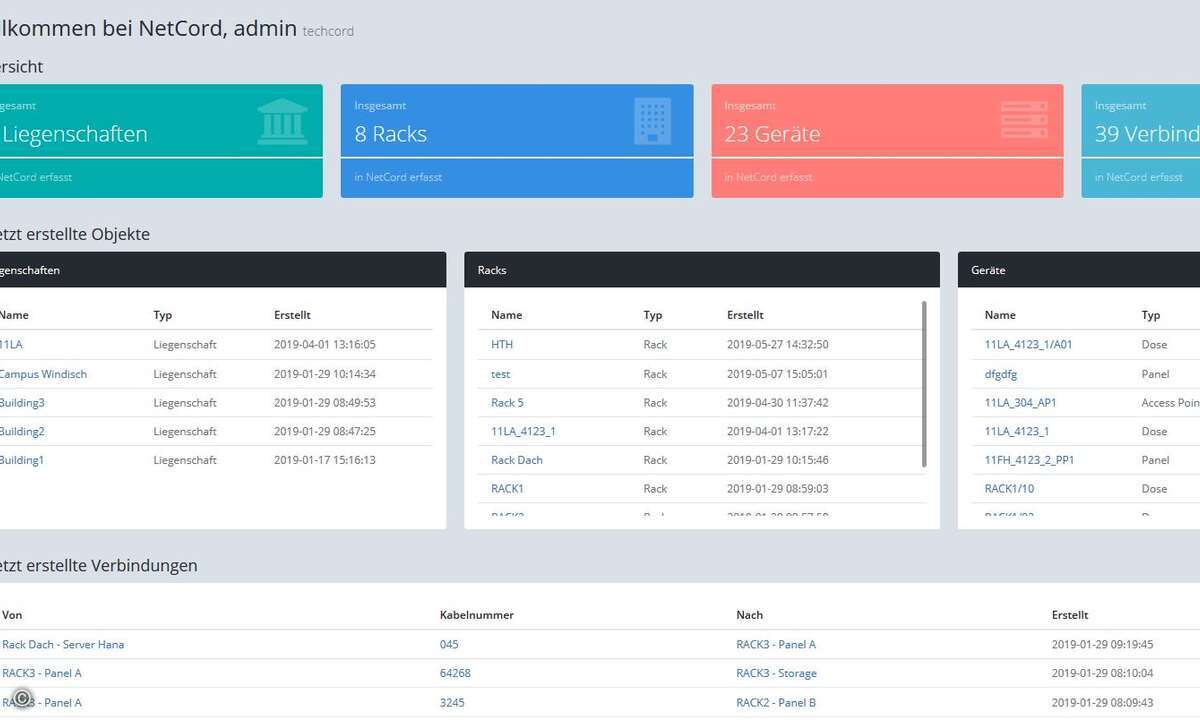
Task: Click the Geräte panel header
Action: tap(1079, 270)
